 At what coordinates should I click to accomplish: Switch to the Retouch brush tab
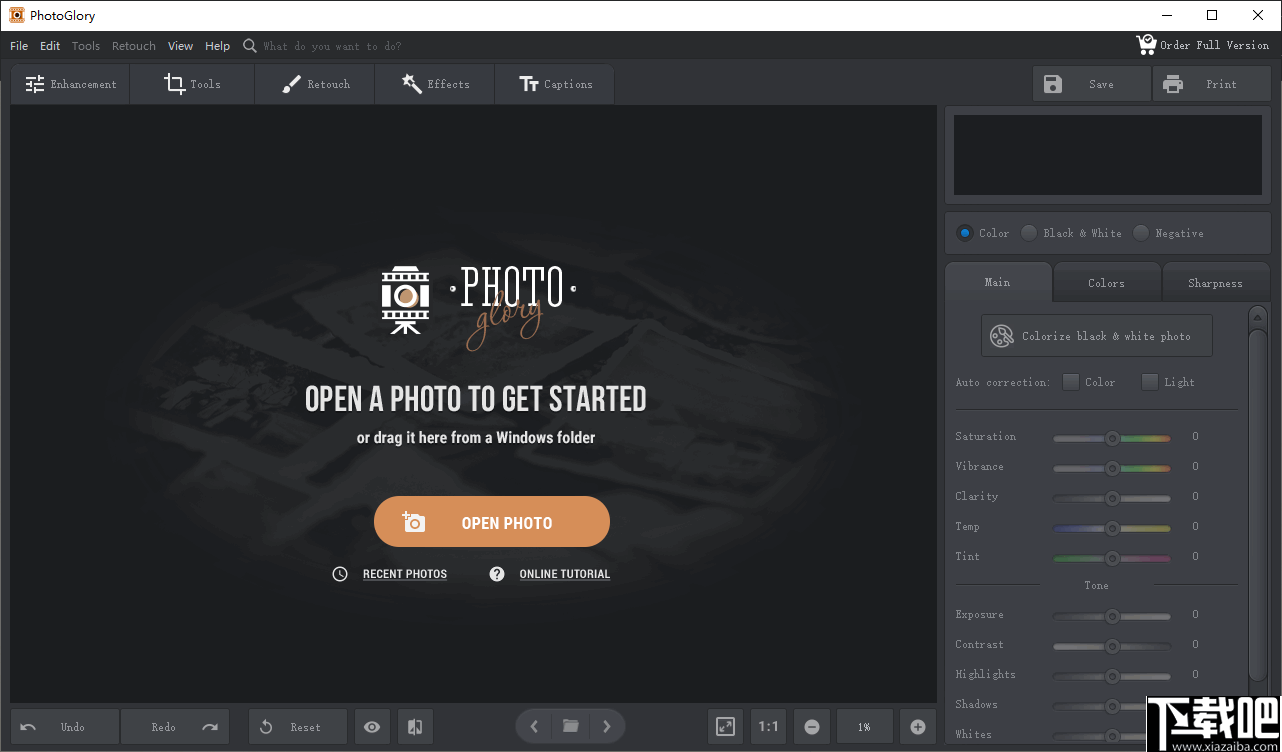click(315, 84)
